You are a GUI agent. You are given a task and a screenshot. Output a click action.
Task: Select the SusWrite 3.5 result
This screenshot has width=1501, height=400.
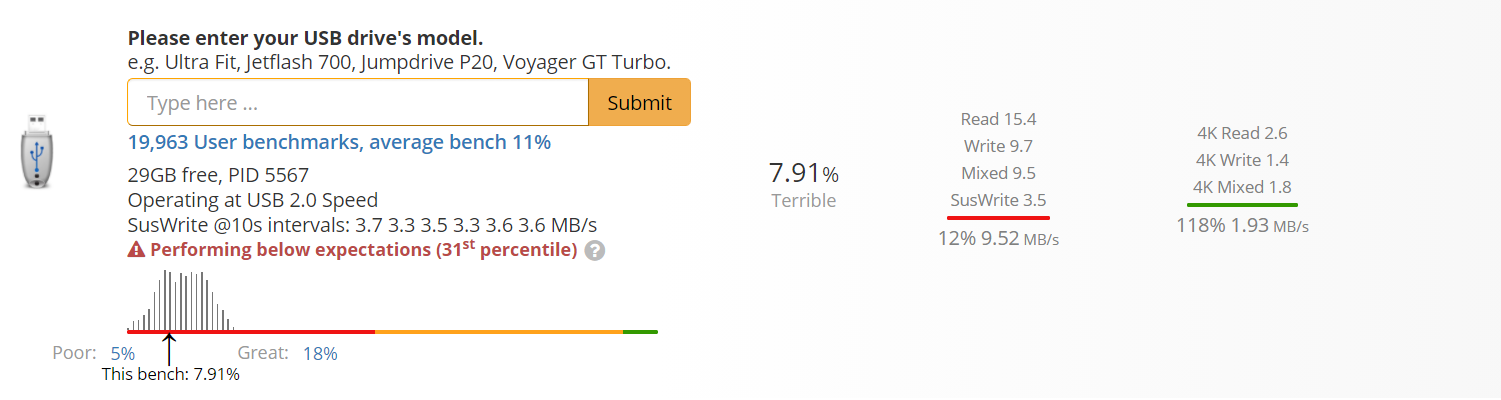click(998, 199)
